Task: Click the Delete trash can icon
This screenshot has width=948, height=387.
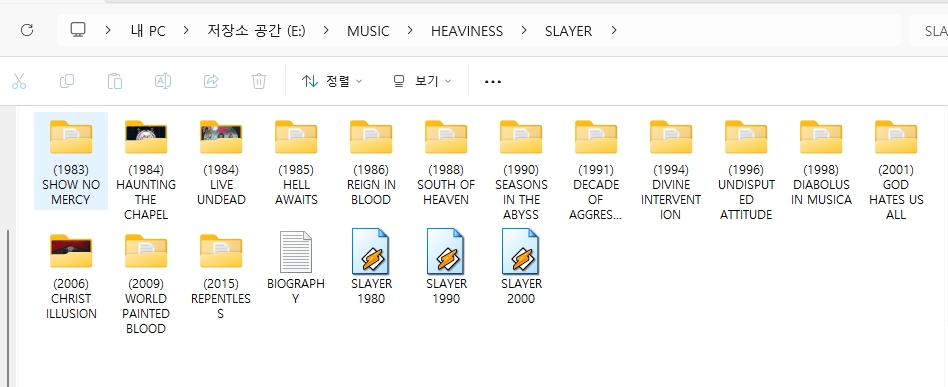Action: click(259, 81)
